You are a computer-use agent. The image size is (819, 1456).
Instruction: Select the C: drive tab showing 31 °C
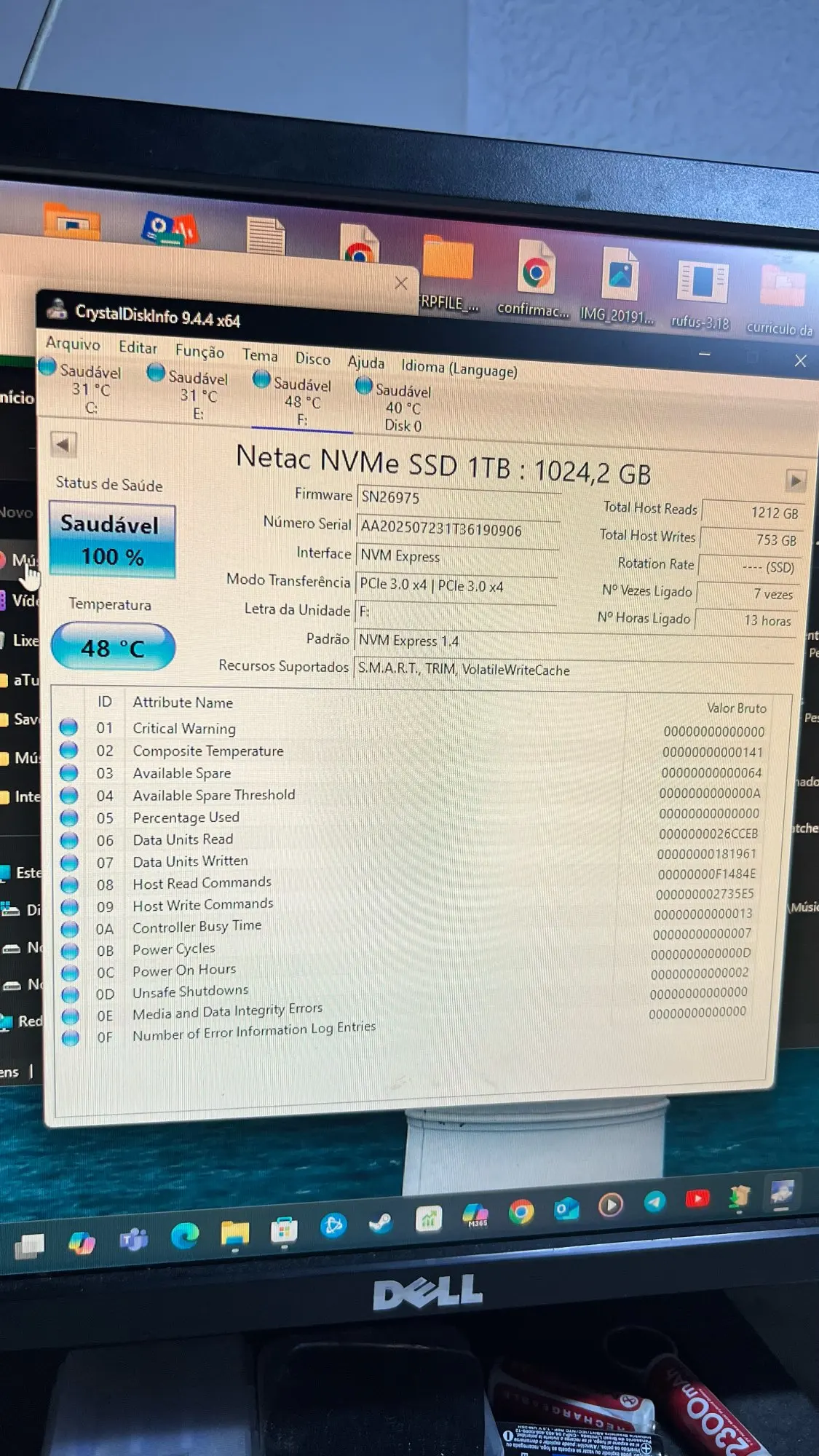(84, 388)
